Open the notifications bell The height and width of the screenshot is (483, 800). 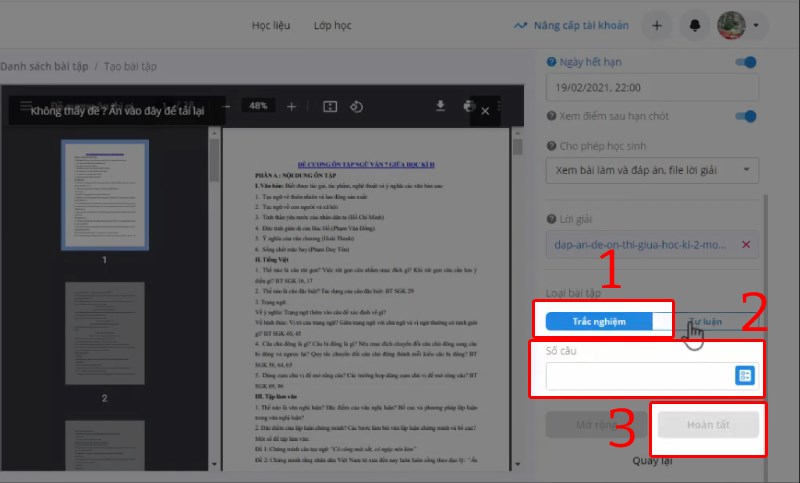[695, 25]
